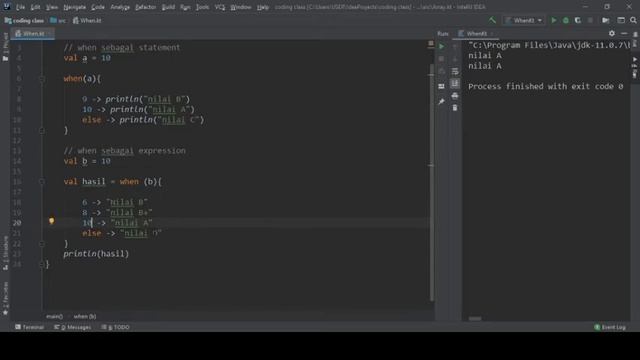The height and width of the screenshot is (360, 640).
Task: Click the 'val b = 10' code line
Action: (87, 161)
